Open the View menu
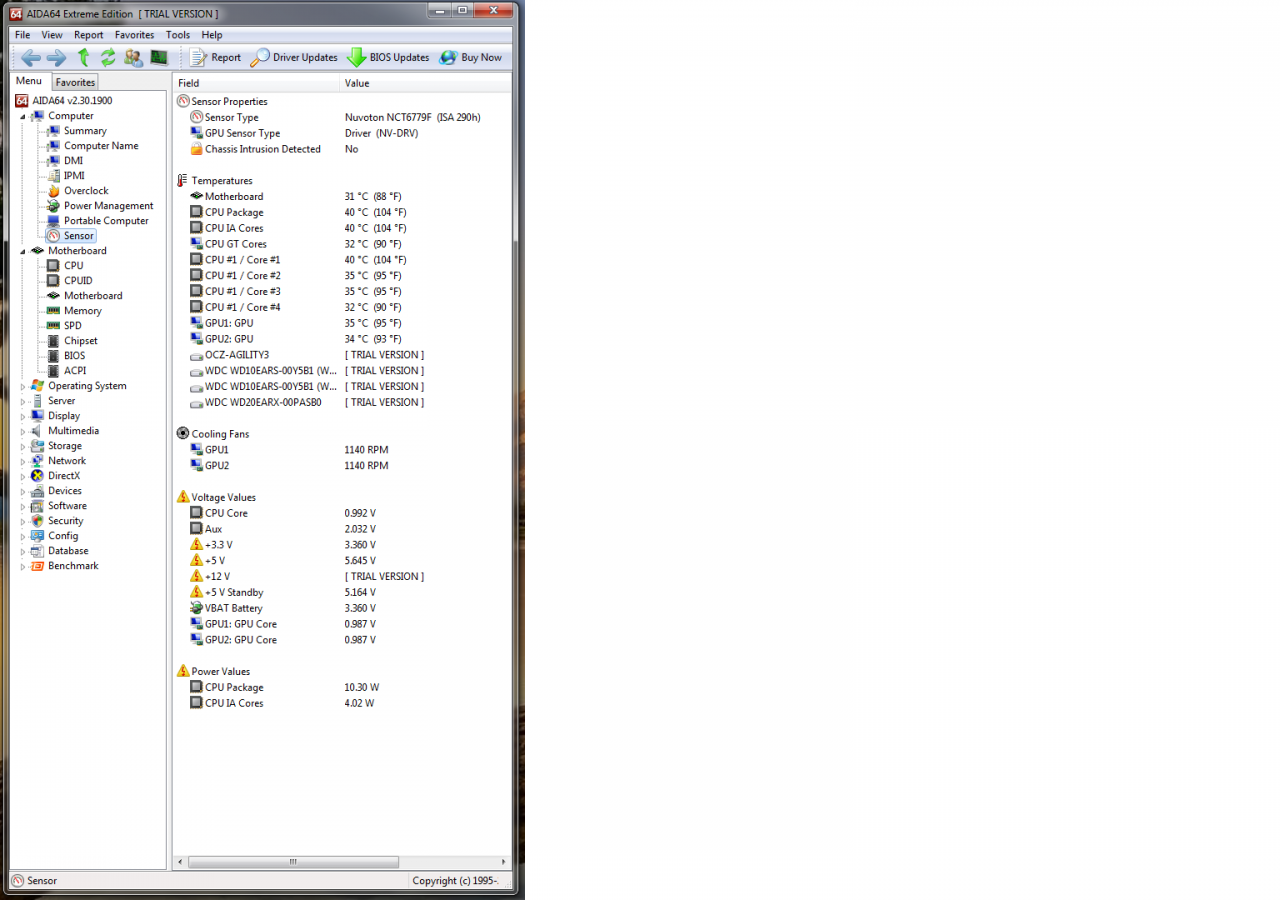This screenshot has width=1280, height=900. 52,35
